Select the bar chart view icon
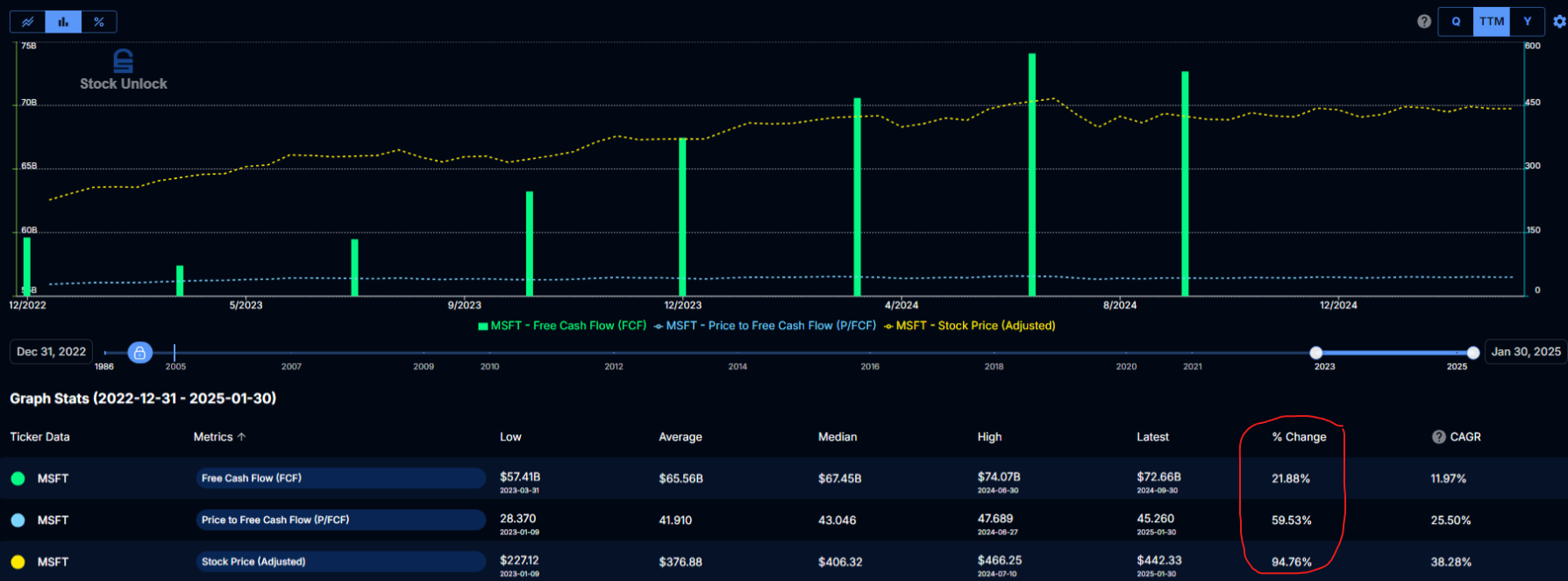Image resolution: width=1568 pixels, height=581 pixels. pyautogui.click(x=63, y=22)
